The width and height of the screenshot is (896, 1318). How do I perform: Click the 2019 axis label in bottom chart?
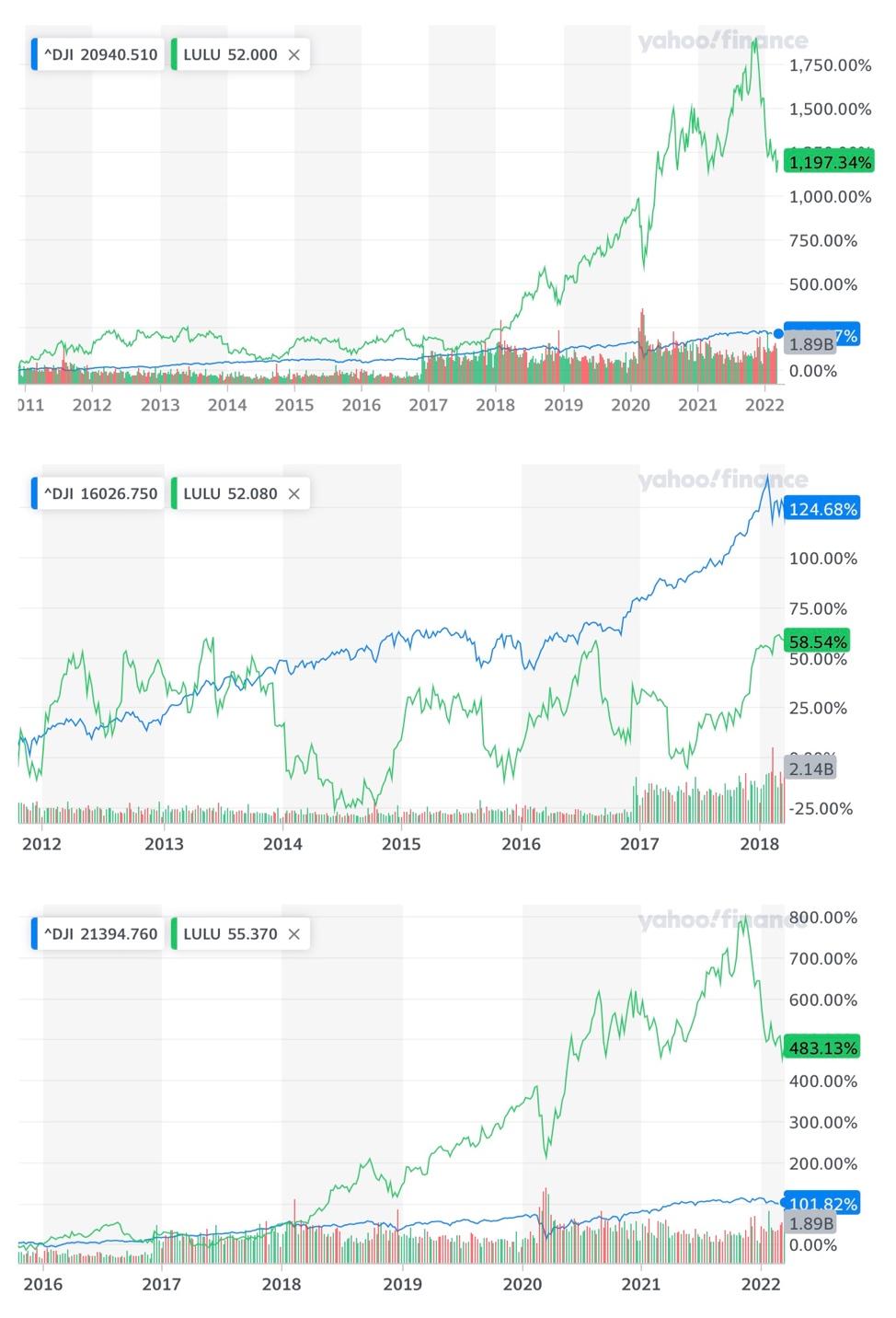tap(401, 1283)
